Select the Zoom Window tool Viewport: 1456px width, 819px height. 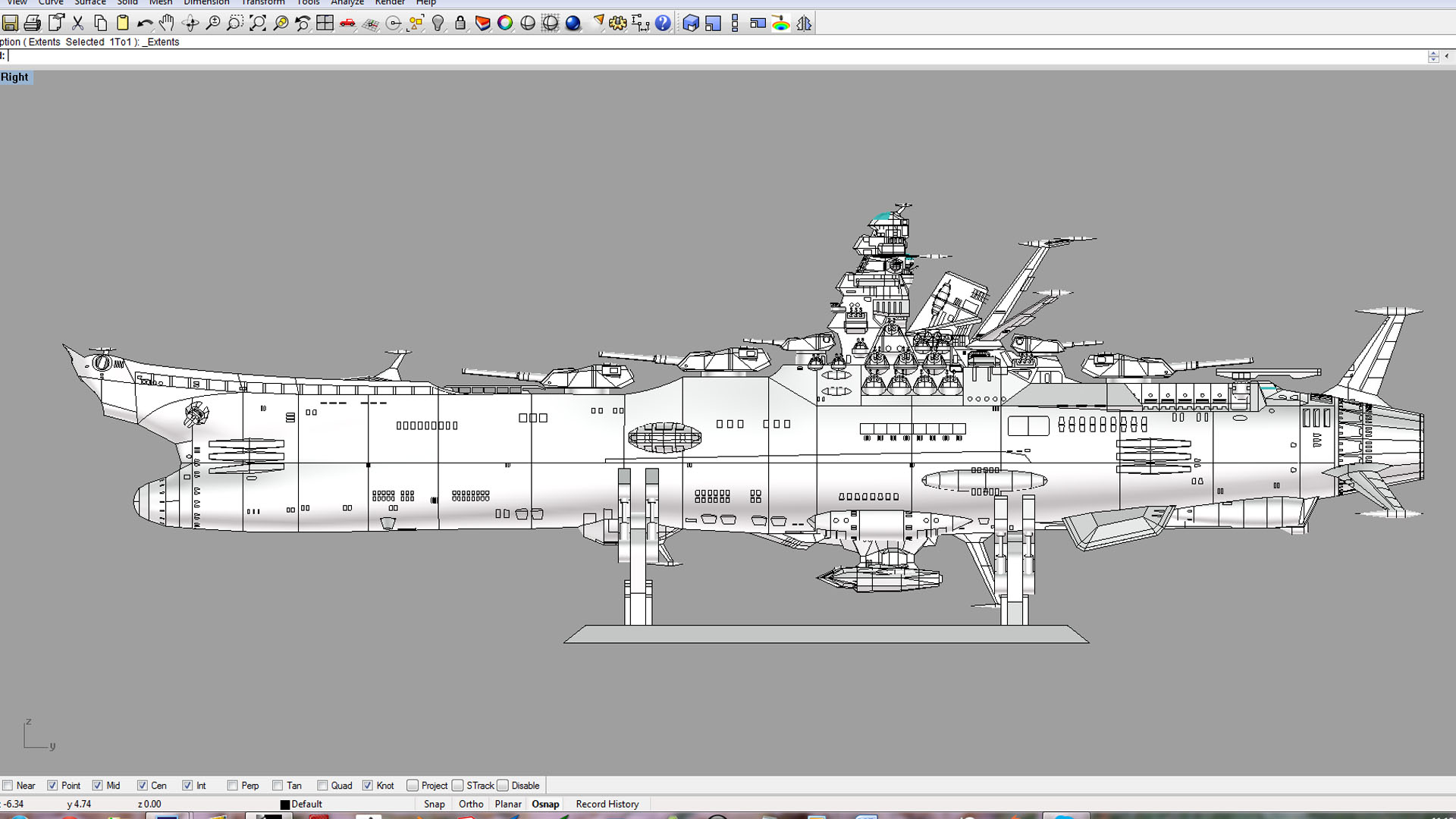(235, 24)
